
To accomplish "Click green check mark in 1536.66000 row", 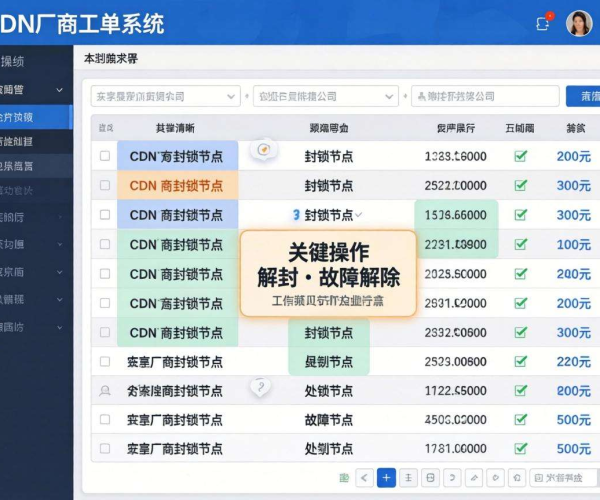I will 520,215.
